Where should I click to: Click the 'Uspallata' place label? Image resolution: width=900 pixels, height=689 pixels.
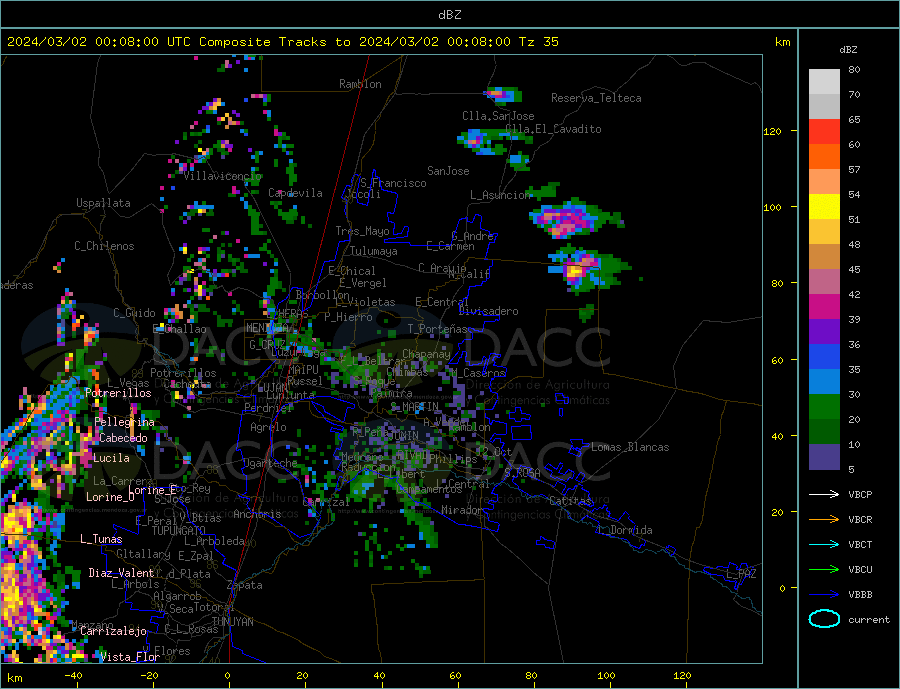(103, 203)
